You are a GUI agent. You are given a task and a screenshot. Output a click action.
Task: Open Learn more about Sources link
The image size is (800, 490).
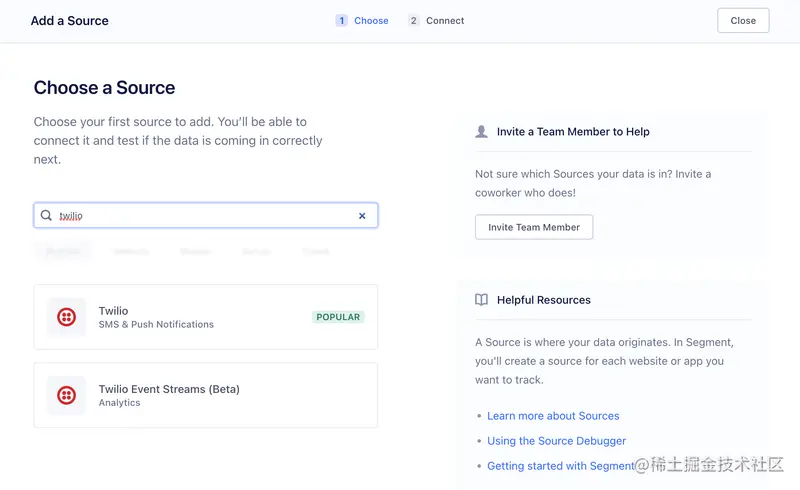click(x=553, y=416)
